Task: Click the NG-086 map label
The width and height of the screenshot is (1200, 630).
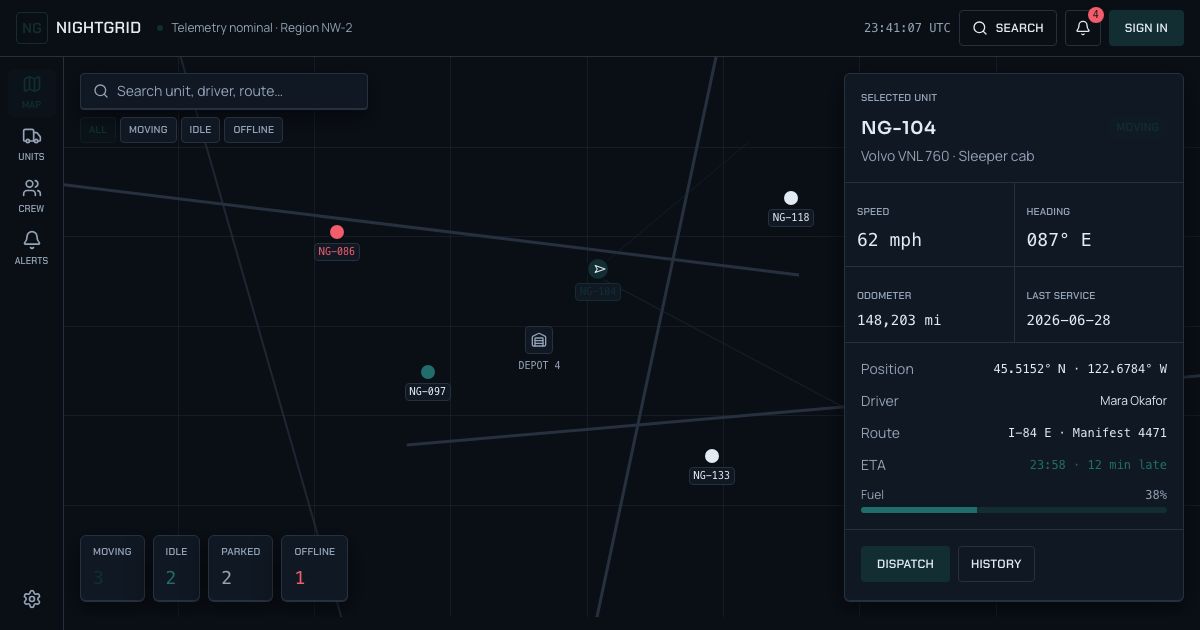Action: [x=337, y=252]
